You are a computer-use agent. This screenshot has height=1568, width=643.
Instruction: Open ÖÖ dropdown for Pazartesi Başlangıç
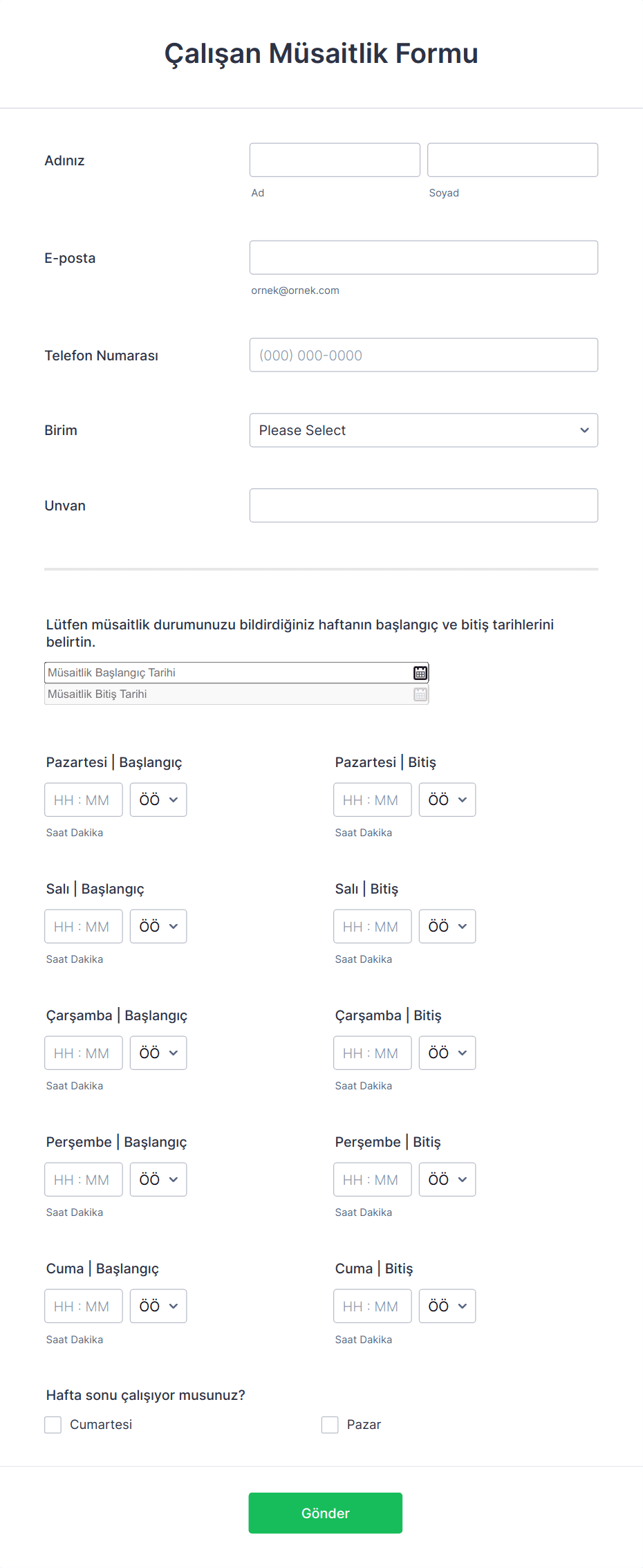[x=158, y=800]
